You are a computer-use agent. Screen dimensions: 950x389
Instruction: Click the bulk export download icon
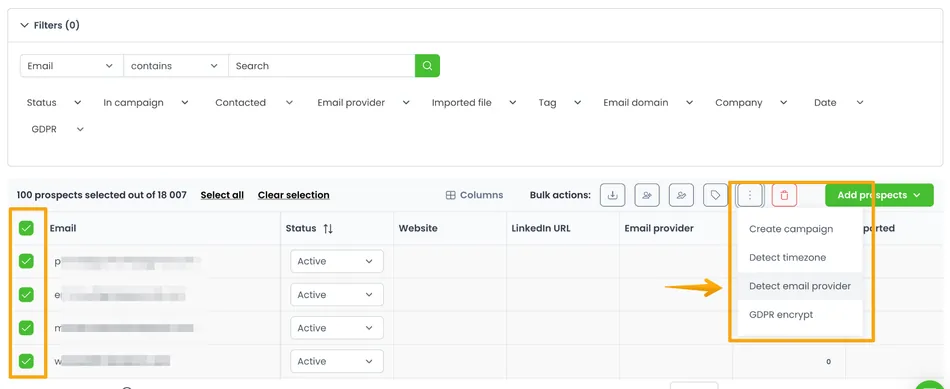coord(613,195)
